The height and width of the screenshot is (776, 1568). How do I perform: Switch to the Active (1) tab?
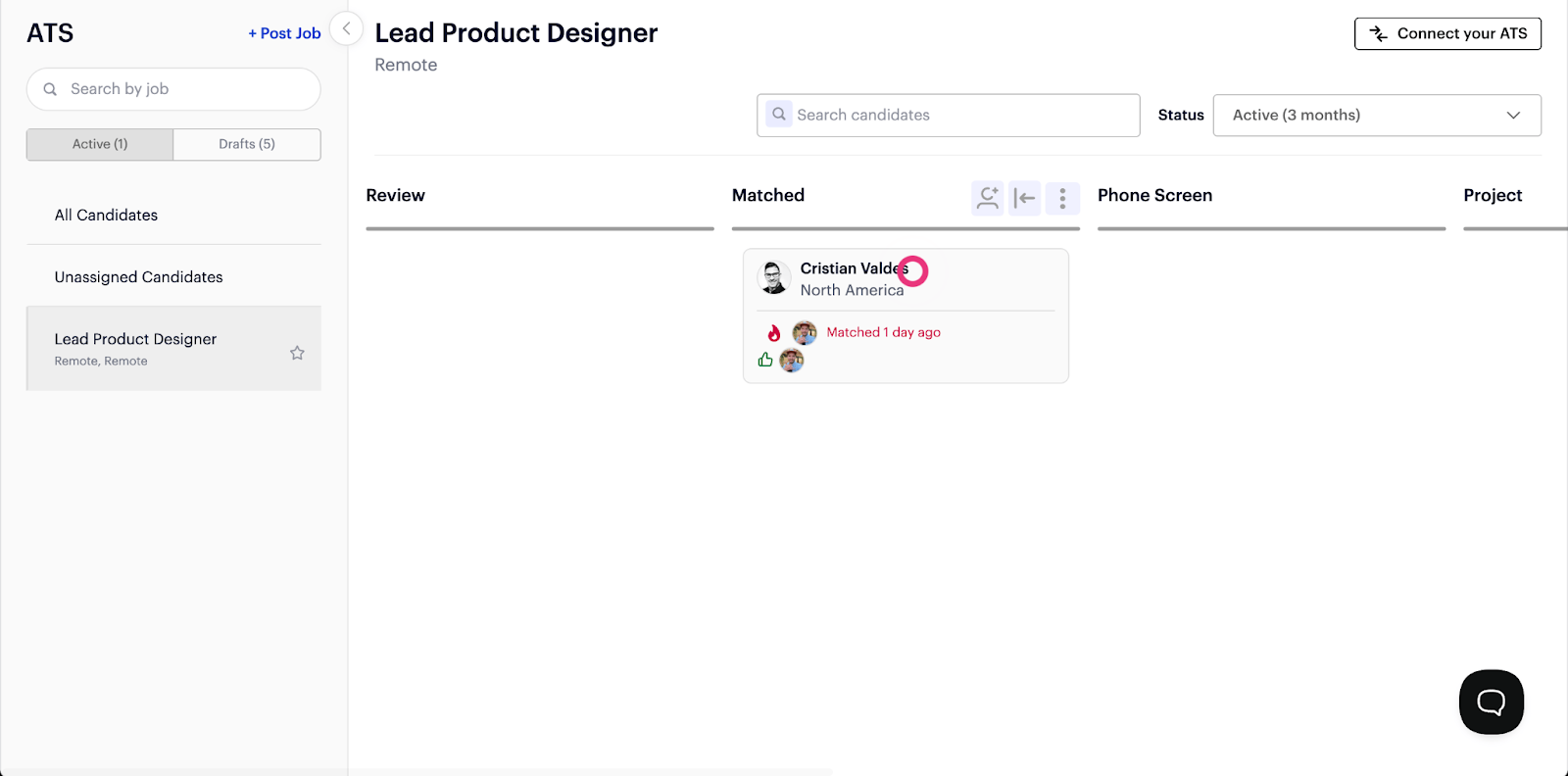[x=100, y=144]
